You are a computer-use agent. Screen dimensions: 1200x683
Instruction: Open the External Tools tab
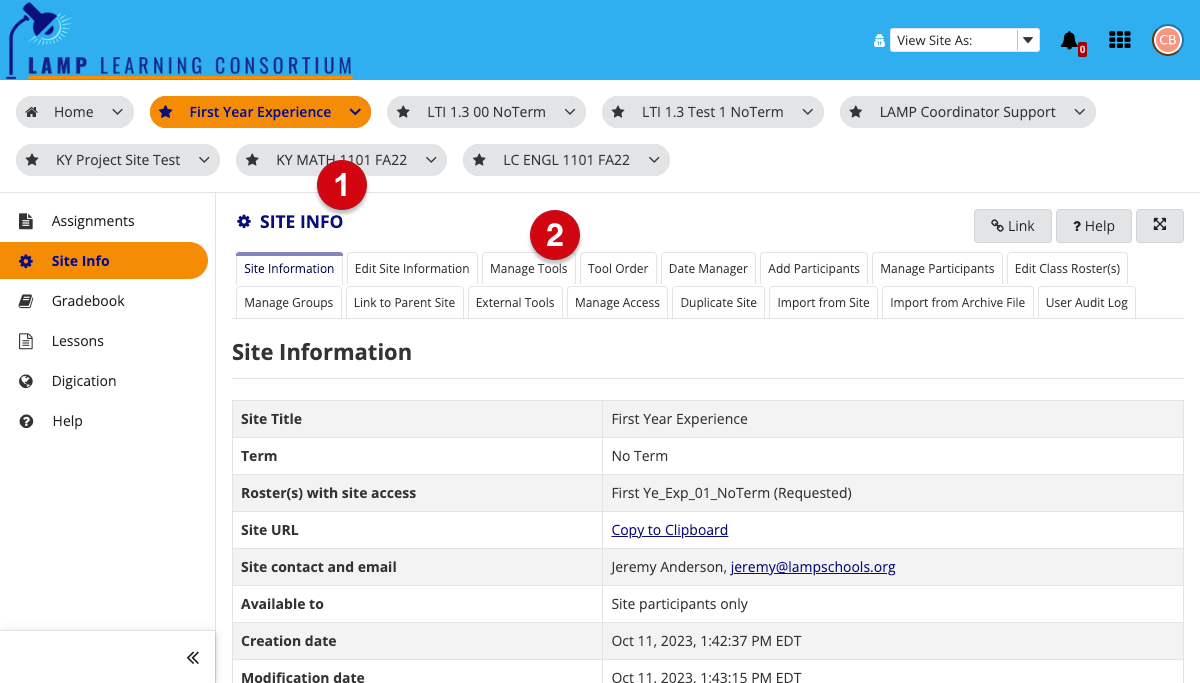click(x=515, y=302)
